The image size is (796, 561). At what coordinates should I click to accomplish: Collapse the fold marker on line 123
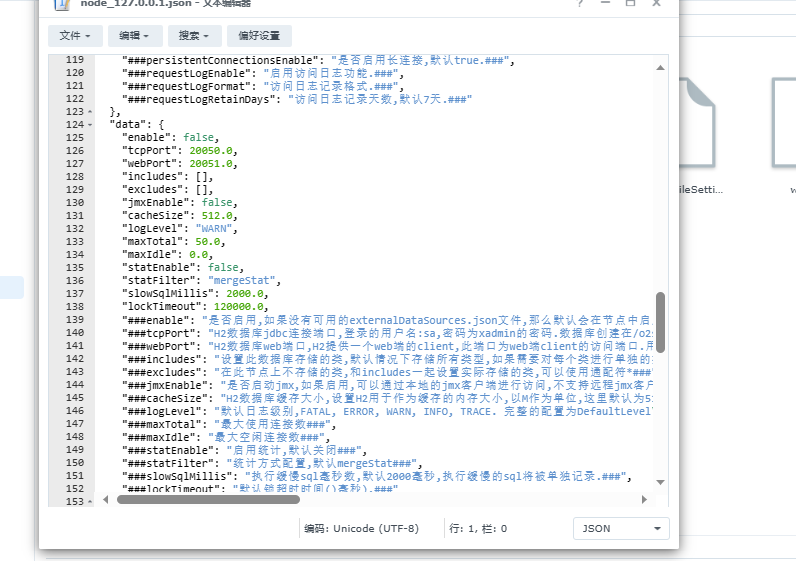tap(90, 112)
